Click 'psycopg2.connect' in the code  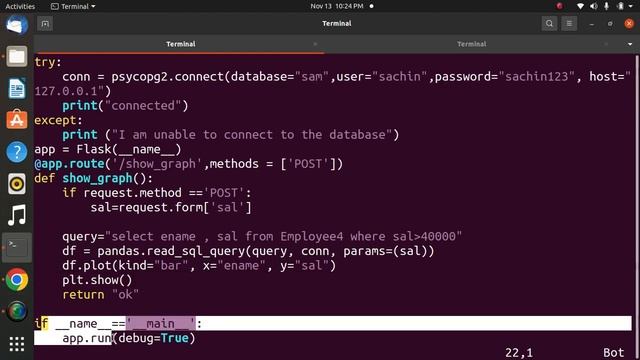[167, 77]
